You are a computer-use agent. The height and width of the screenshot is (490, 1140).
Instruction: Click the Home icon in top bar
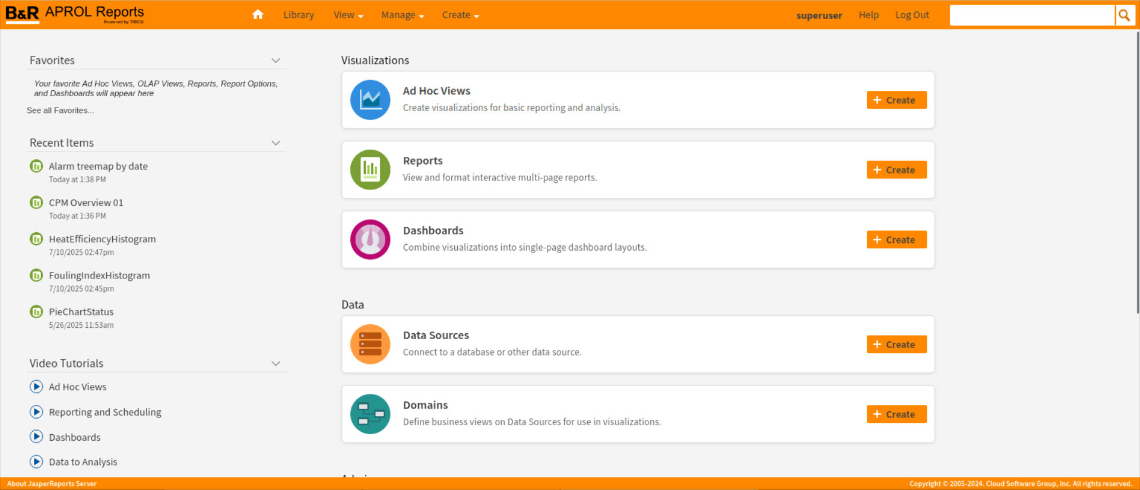pos(258,15)
